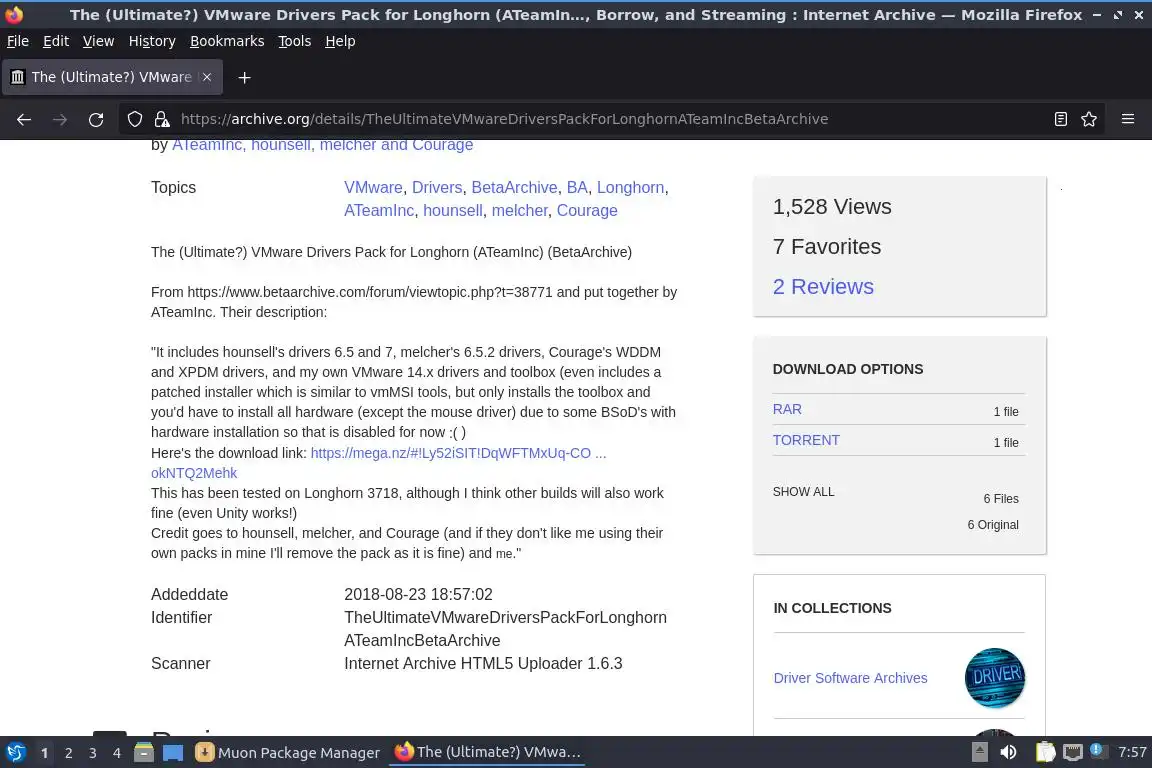Screen dimensions: 1152x768
Task: Open the Longhorn topic link
Action: [630, 187]
